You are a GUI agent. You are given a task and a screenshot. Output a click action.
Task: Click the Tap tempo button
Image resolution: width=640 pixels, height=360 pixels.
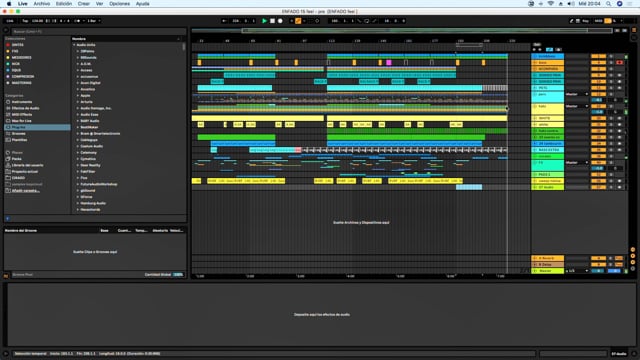tap(25, 21)
